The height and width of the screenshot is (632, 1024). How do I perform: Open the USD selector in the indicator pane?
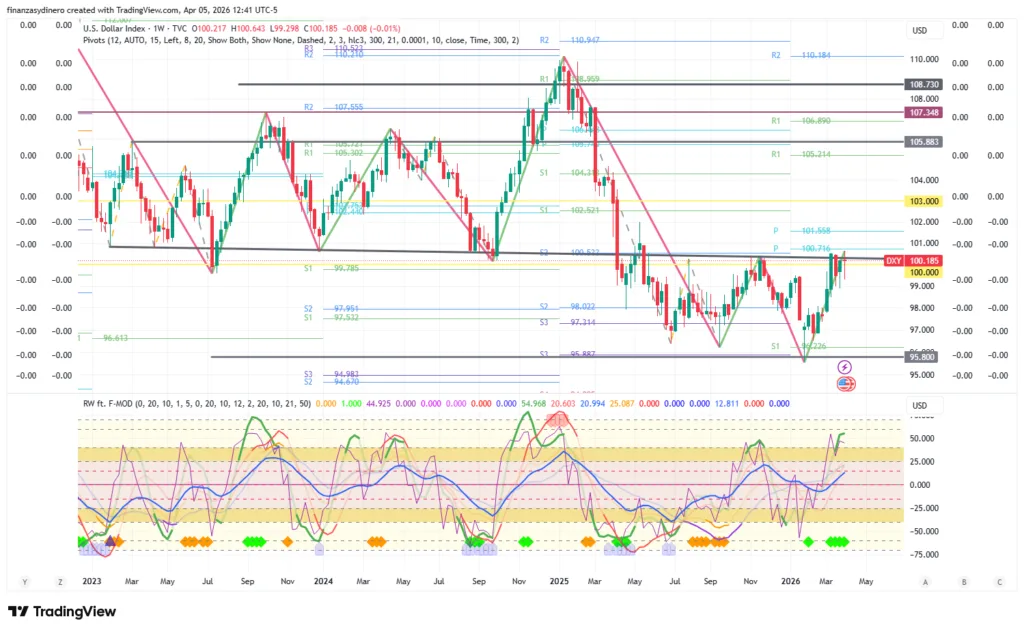coord(921,405)
